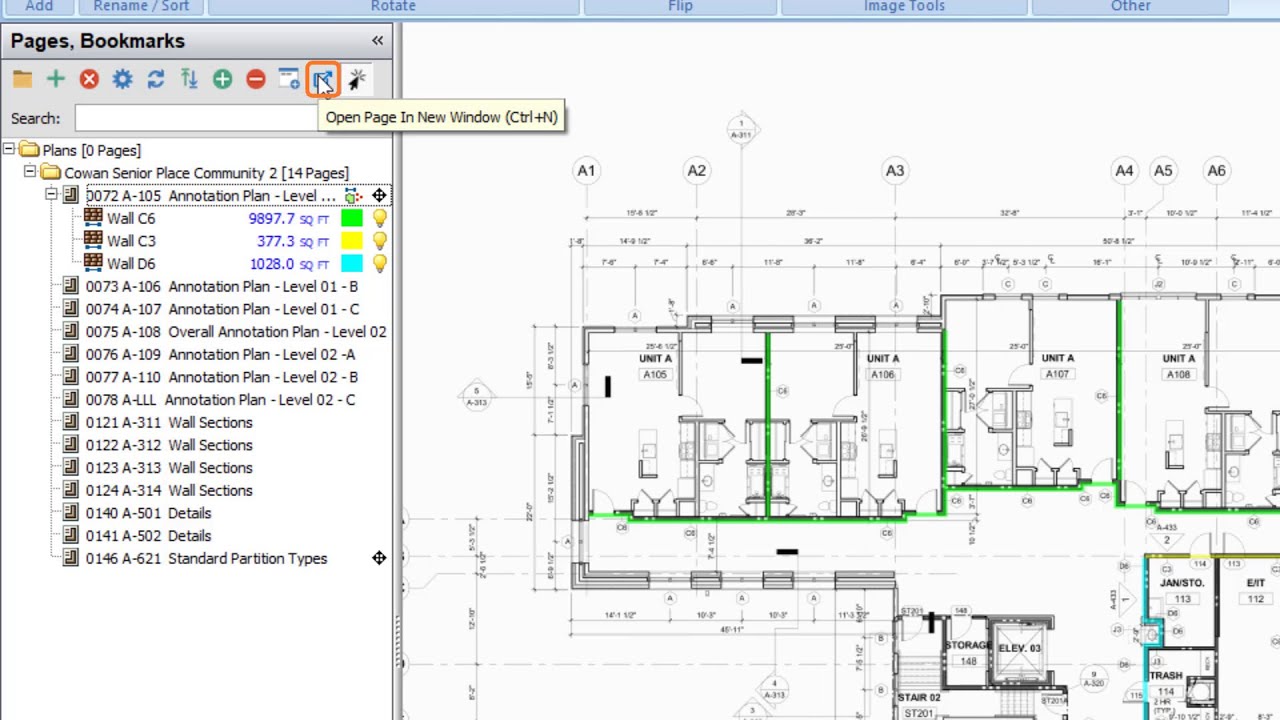This screenshot has height=720, width=1280.
Task: Click the green circle expand-all icon
Action: coord(222,79)
